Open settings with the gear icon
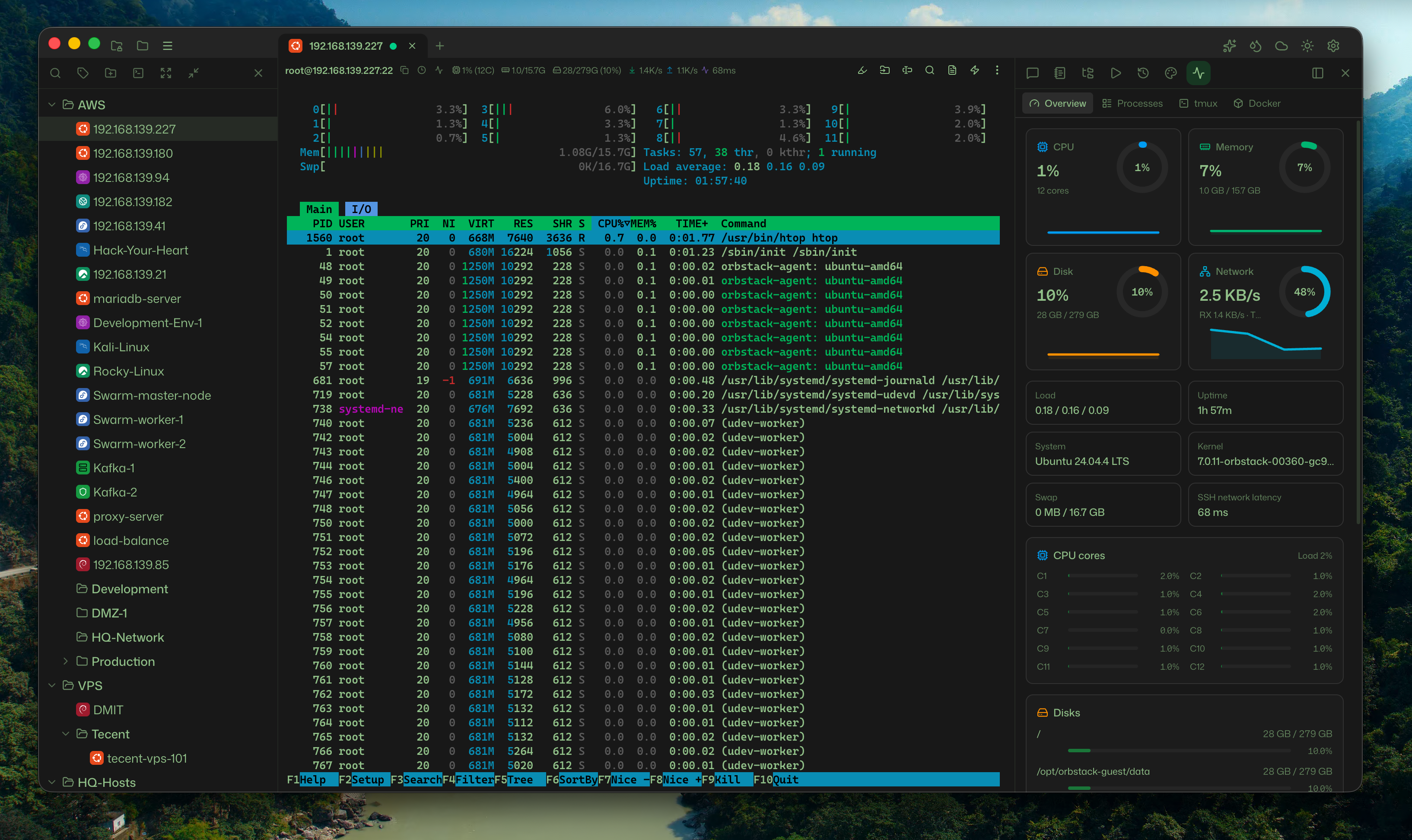Image resolution: width=1412 pixels, height=840 pixels. tap(1333, 46)
